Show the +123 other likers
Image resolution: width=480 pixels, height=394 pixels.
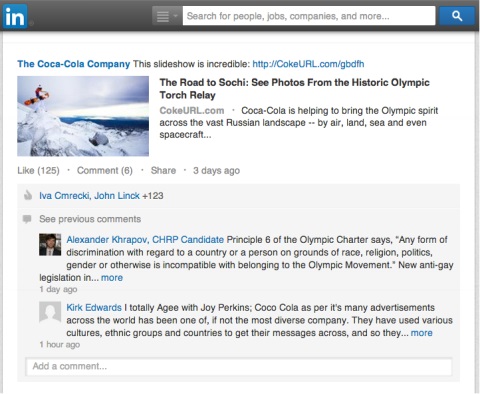click(x=153, y=196)
